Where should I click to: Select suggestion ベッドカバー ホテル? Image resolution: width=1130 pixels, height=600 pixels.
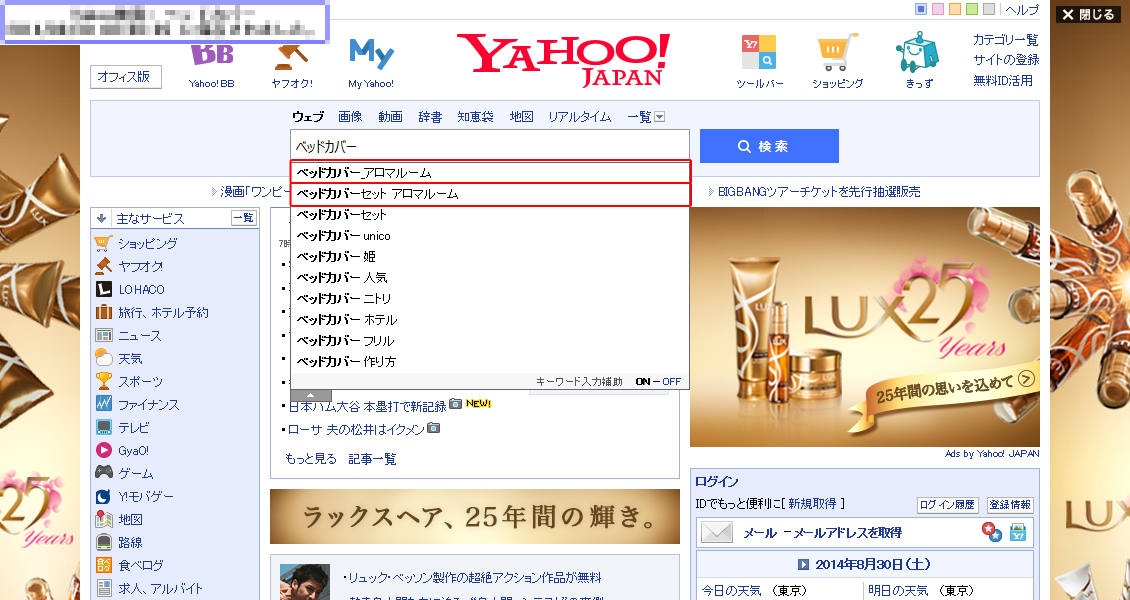(490, 319)
